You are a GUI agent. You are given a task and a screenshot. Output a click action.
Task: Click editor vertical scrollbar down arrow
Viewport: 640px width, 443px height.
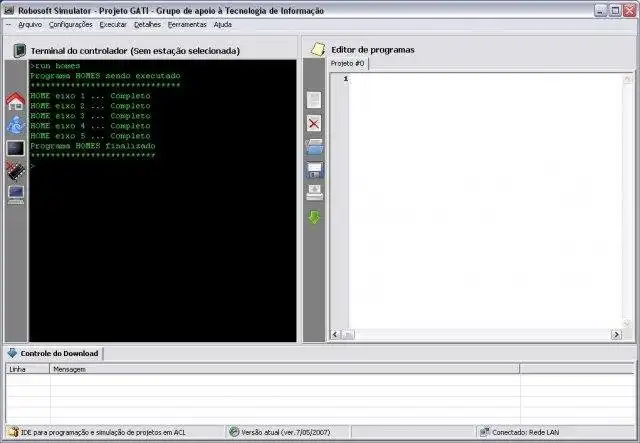(628, 323)
